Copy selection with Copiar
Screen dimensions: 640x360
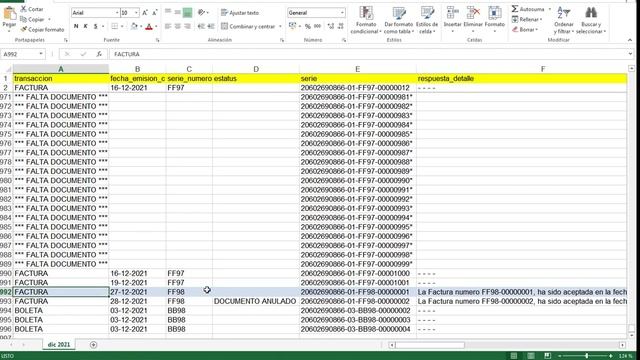coord(33,19)
